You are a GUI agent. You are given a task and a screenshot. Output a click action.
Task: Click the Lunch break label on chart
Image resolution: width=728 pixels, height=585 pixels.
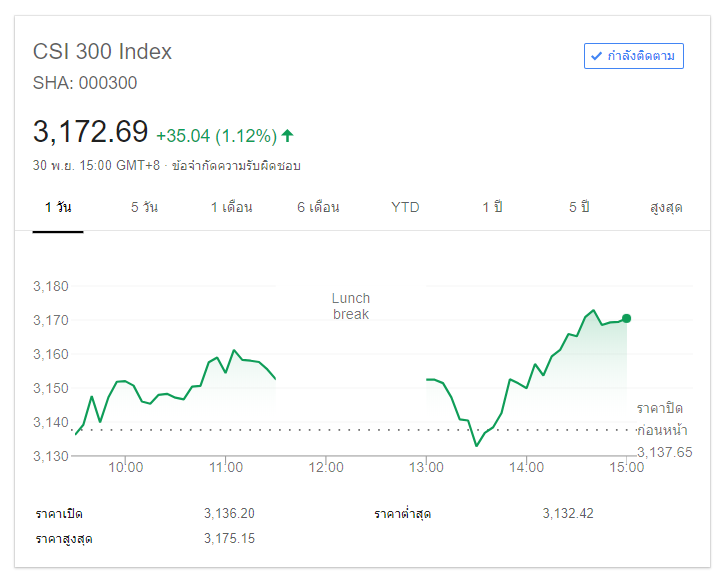[x=351, y=306]
